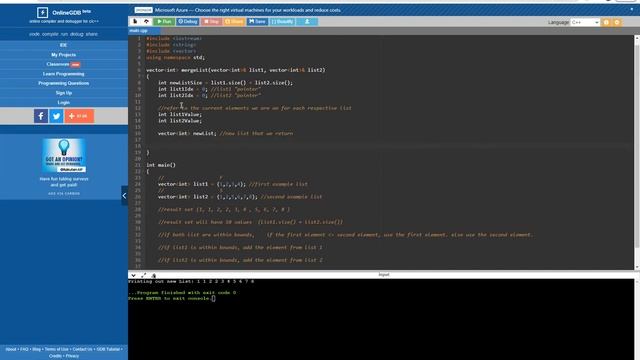Click the 'using namespace std;' line
This screenshot has height=360, width=640.
(176, 58)
